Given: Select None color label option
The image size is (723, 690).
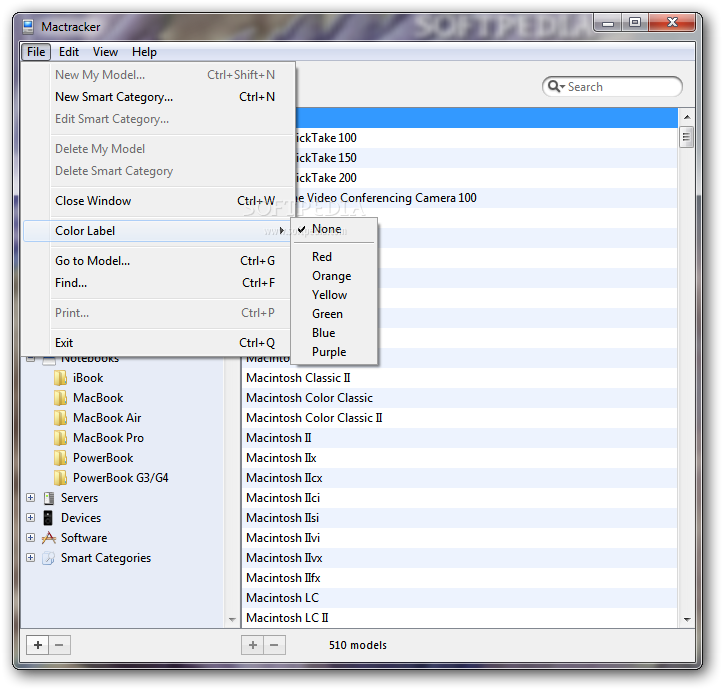Looking at the screenshot, I should tap(334, 229).
